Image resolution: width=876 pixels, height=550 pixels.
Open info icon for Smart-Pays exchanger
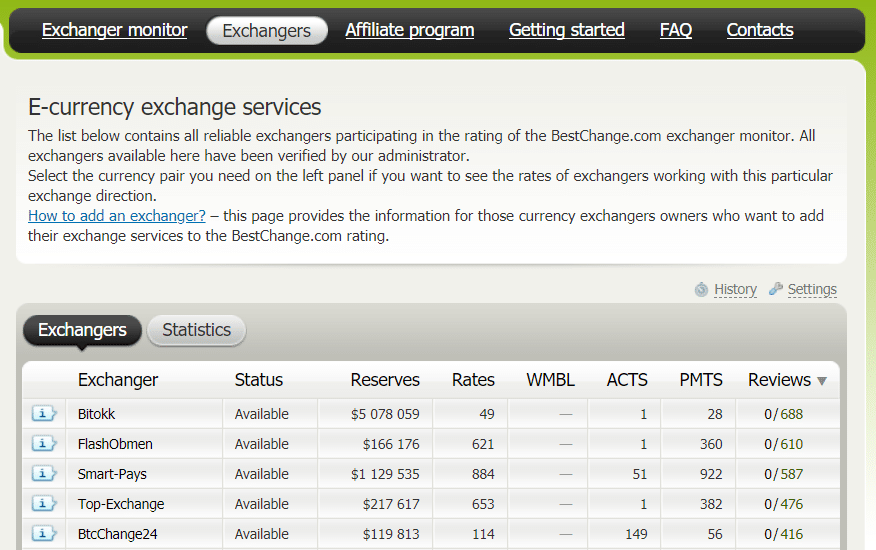point(44,474)
